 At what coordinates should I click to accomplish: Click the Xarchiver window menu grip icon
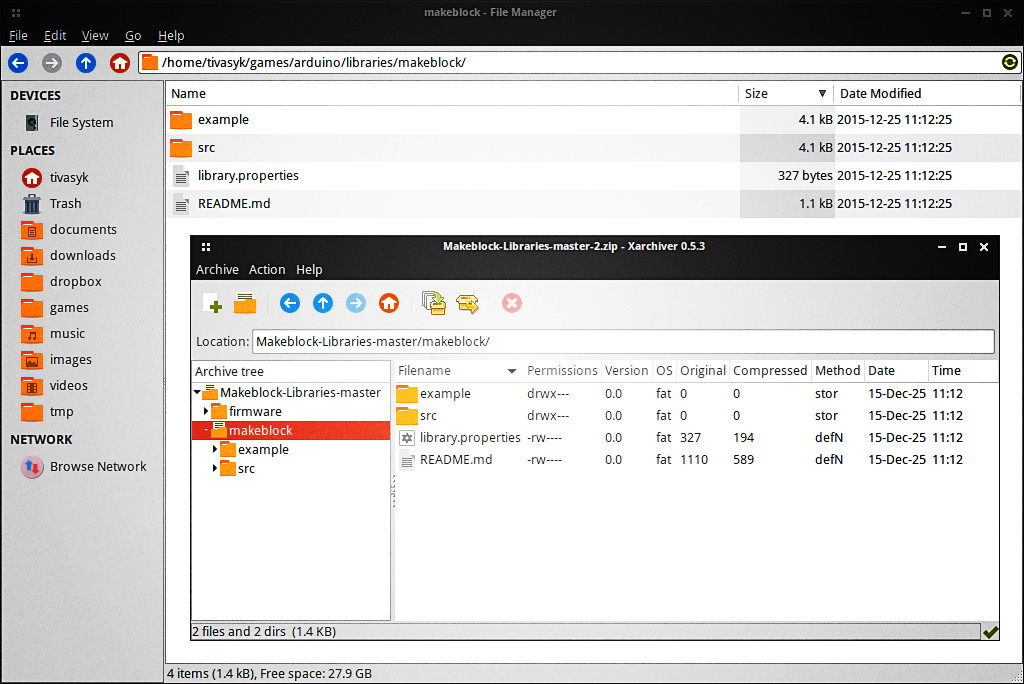point(206,247)
